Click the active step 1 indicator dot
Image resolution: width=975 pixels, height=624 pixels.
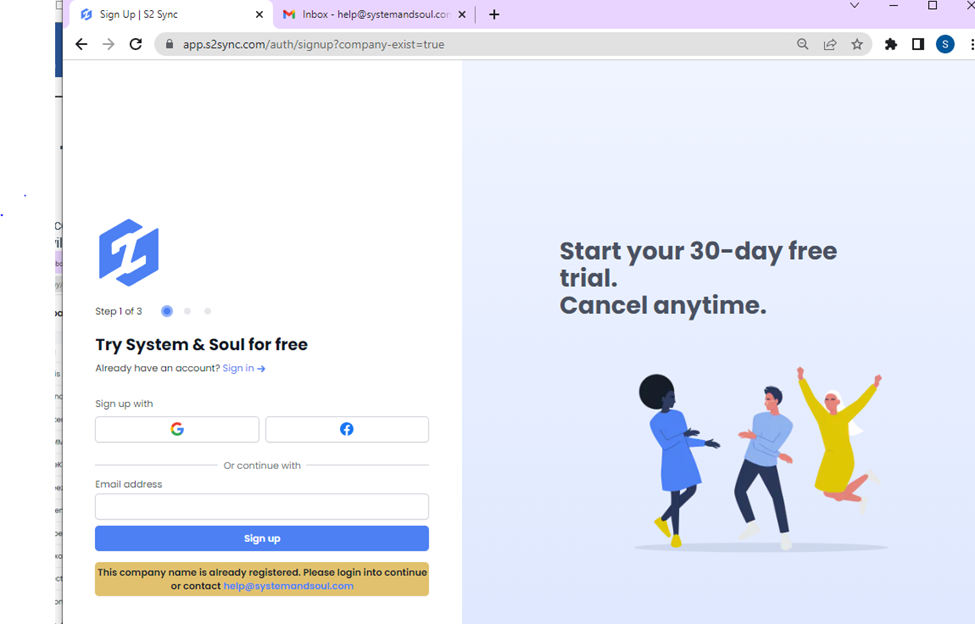click(167, 311)
